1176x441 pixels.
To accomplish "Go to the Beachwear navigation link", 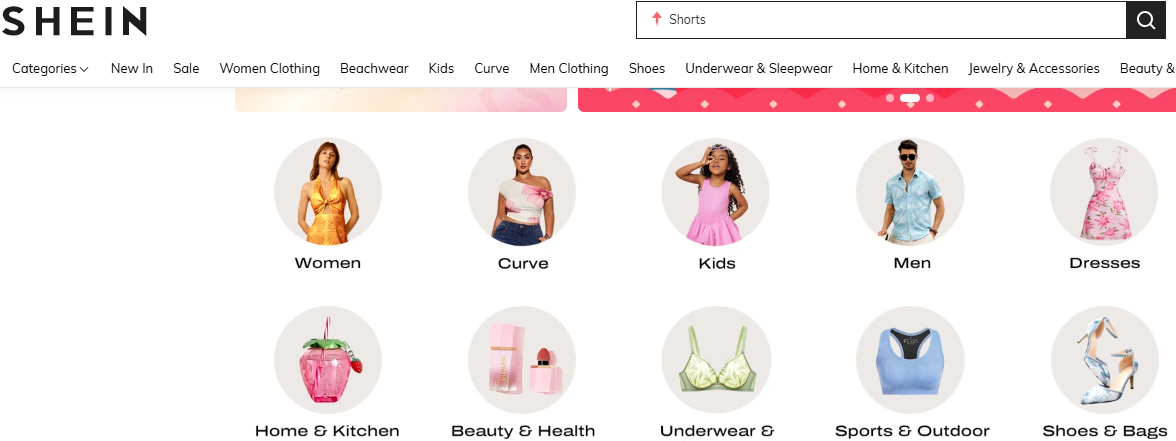I will click(374, 68).
